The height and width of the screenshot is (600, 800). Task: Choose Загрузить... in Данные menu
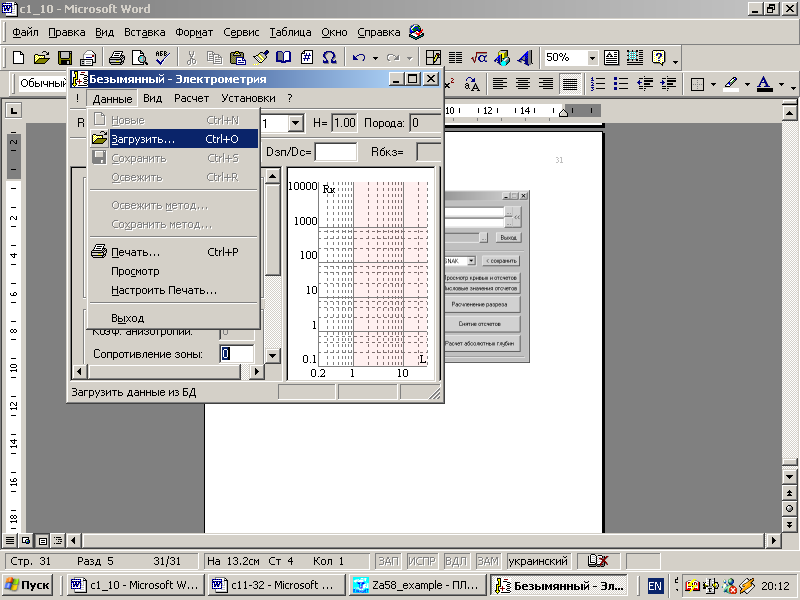click(174, 139)
